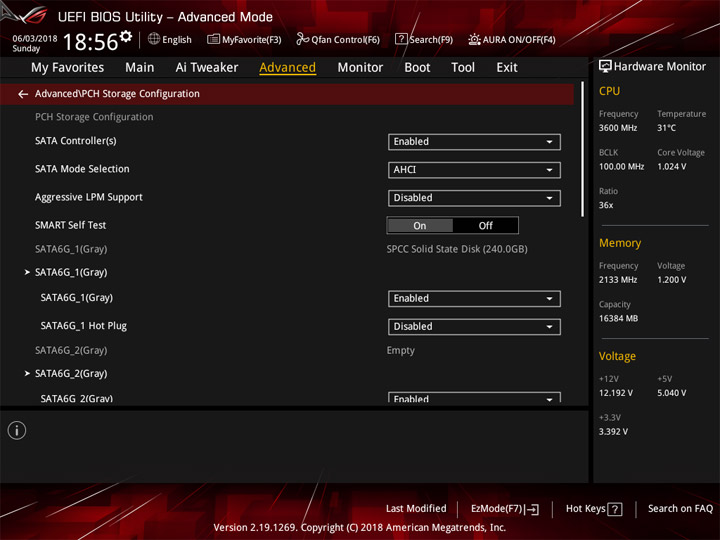Image resolution: width=720 pixels, height=540 pixels.
Task: Click the information circle icon
Action: point(17,430)
